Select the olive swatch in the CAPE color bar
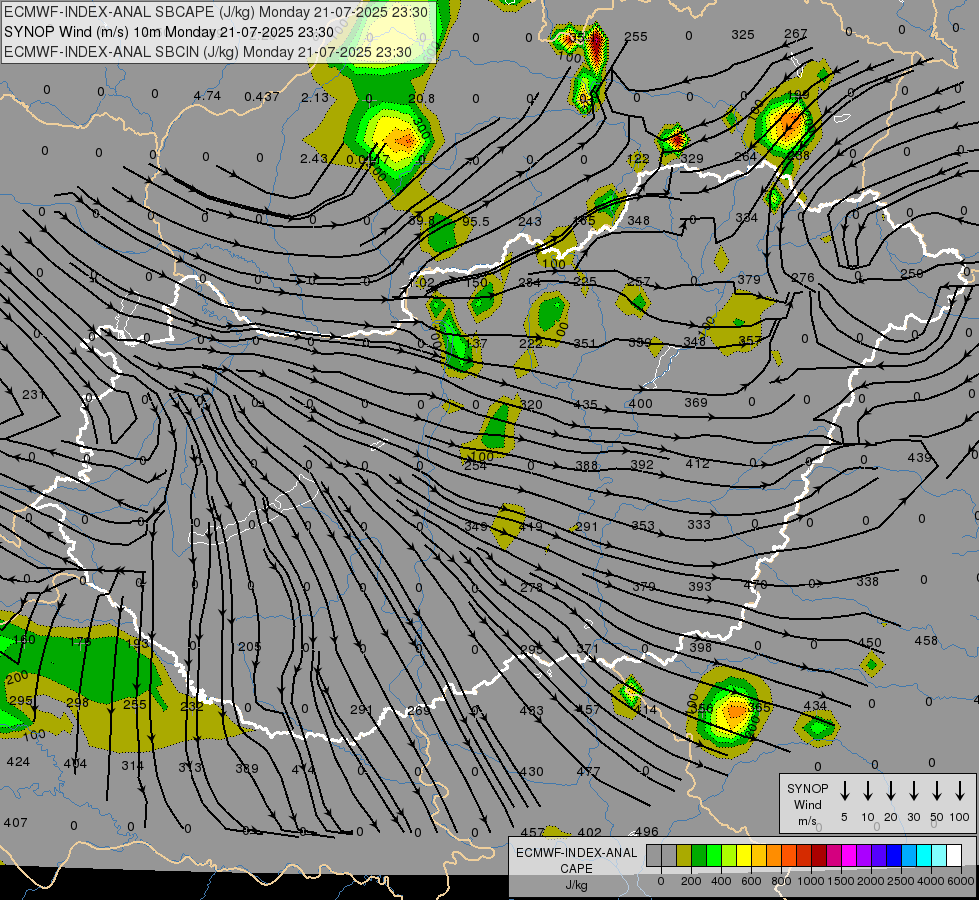The image size is (979, 900). click(684, 856)
